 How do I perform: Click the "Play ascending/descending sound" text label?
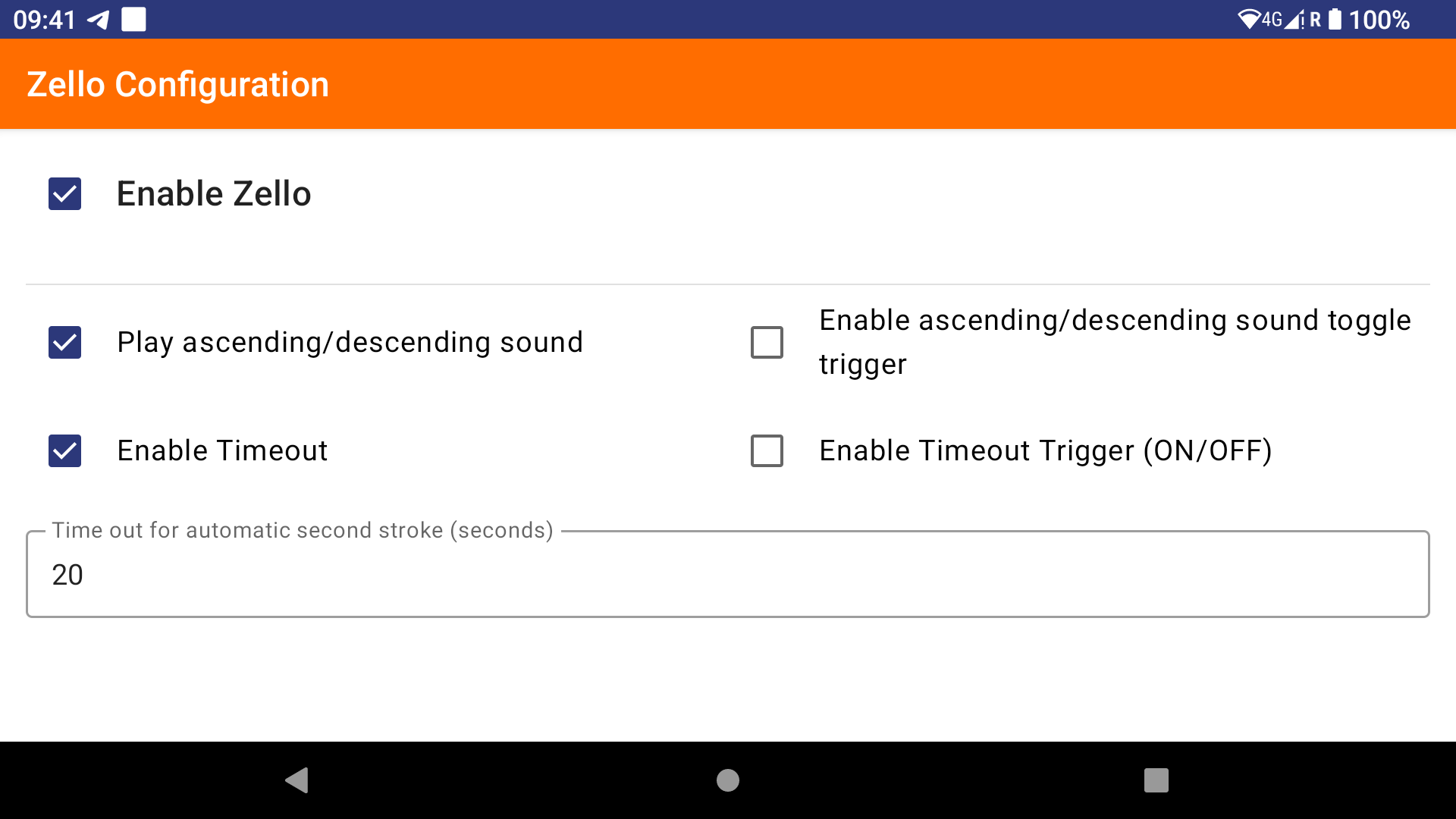click(350, 342)
